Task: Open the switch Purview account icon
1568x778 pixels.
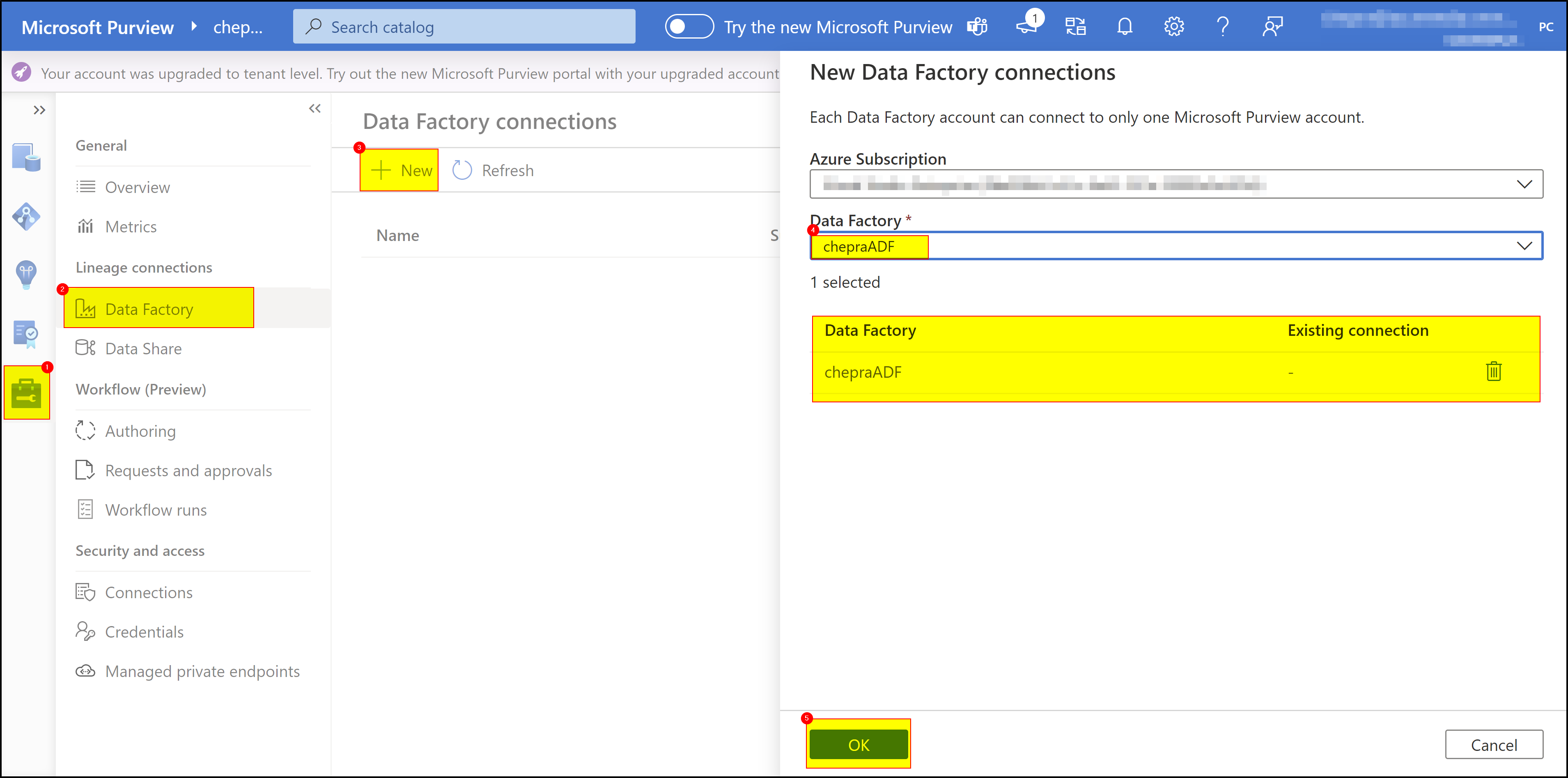Action: coord(1076,27)
